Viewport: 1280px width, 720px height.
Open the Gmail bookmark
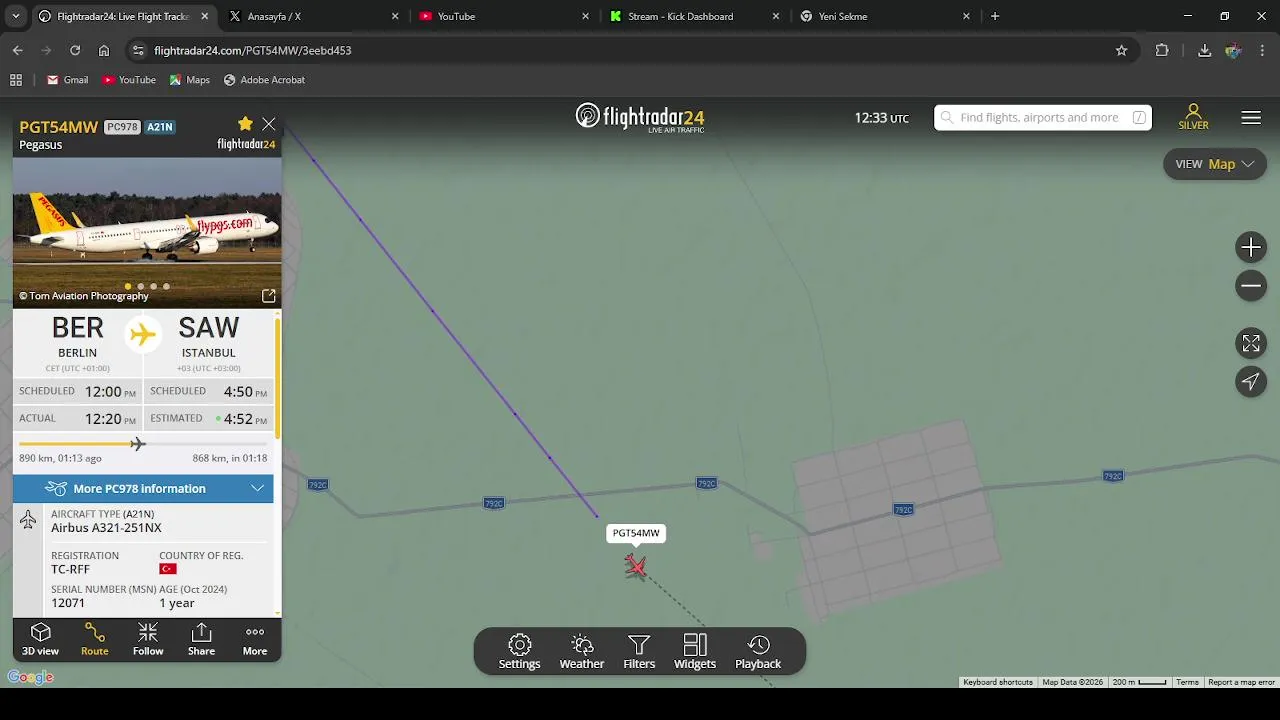point(67,80)
